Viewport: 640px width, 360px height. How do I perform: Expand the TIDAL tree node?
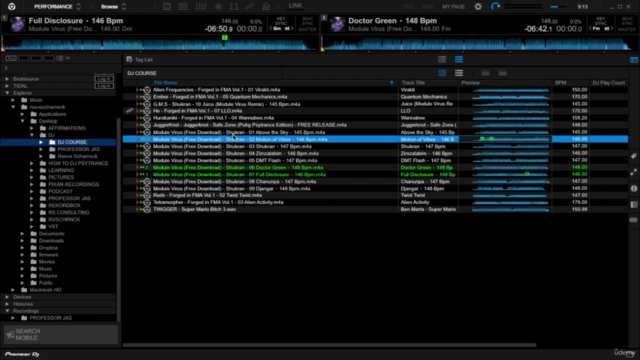click(x=7, y=86)
